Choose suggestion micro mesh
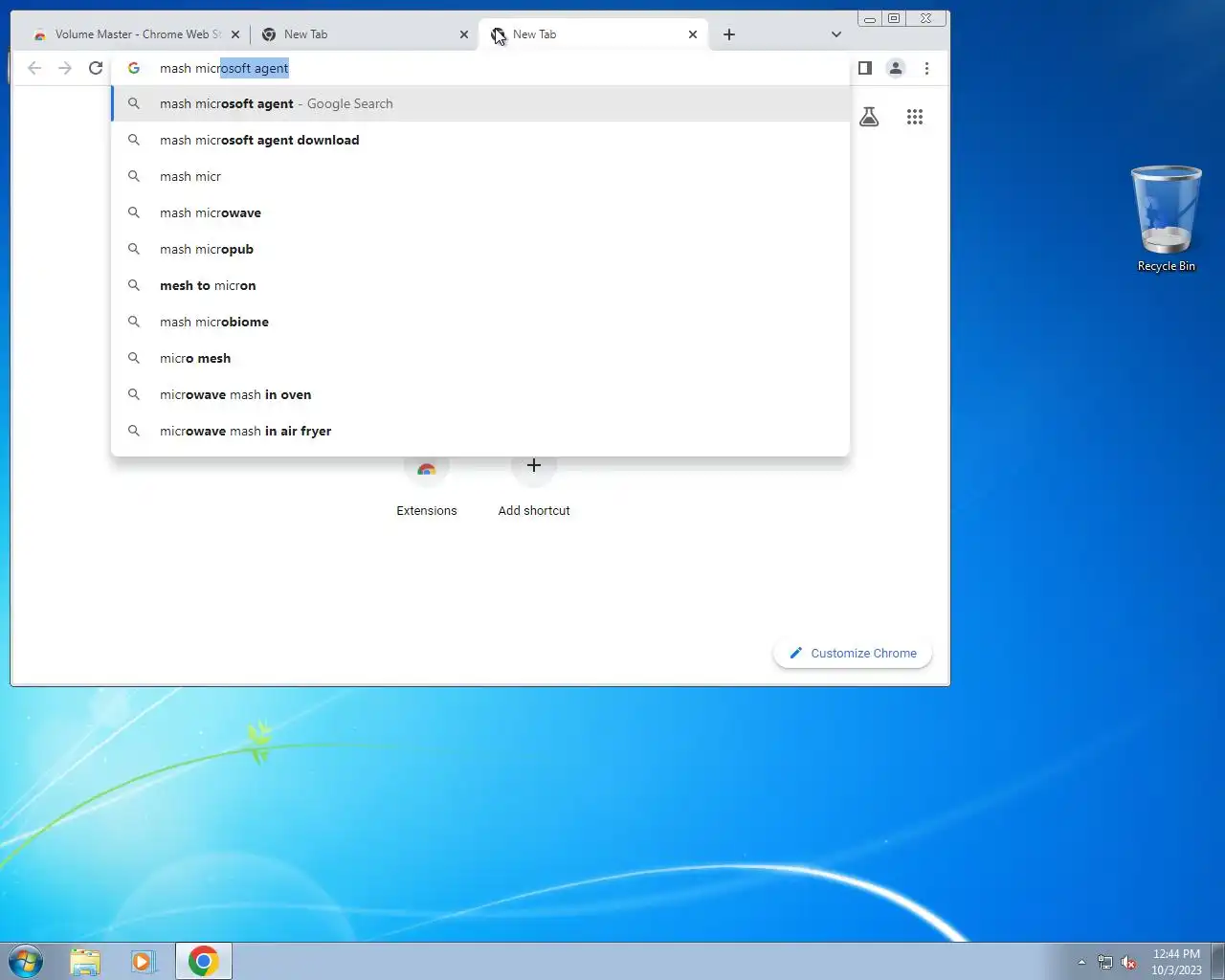Viewport: 1225px width, 980px height. pos(480,358)
